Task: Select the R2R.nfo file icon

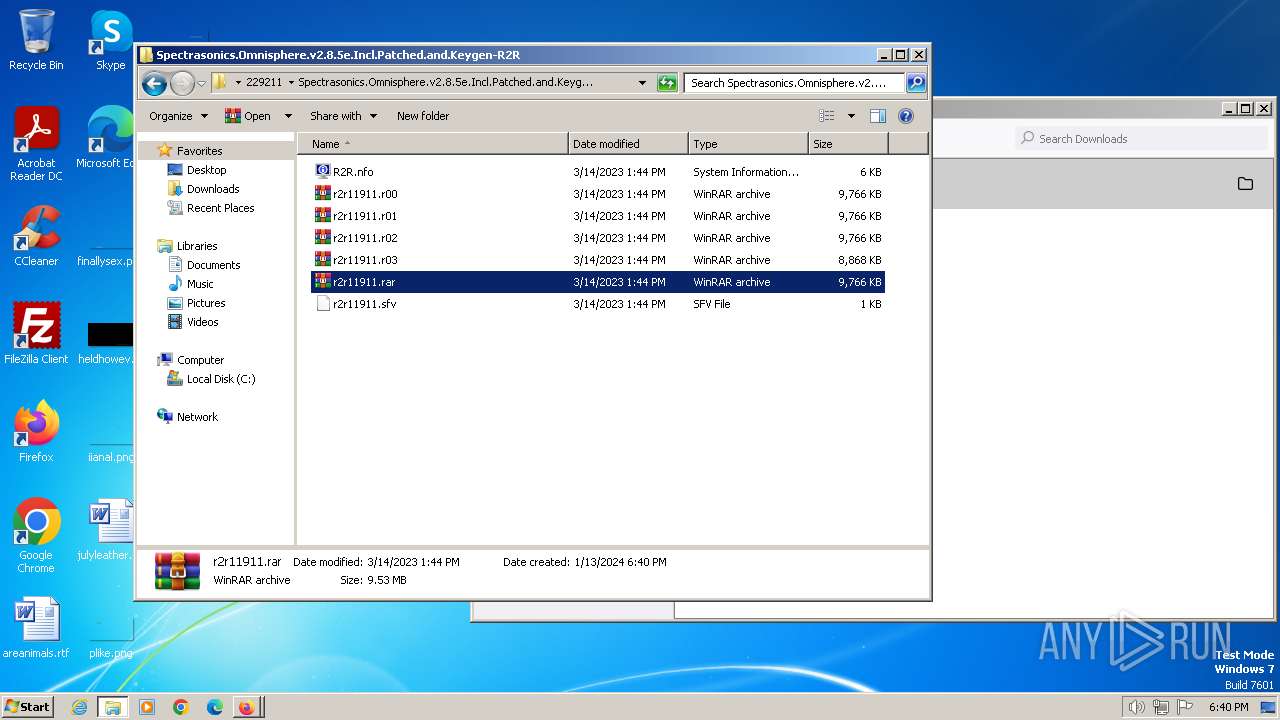Action: click(323, 172)
